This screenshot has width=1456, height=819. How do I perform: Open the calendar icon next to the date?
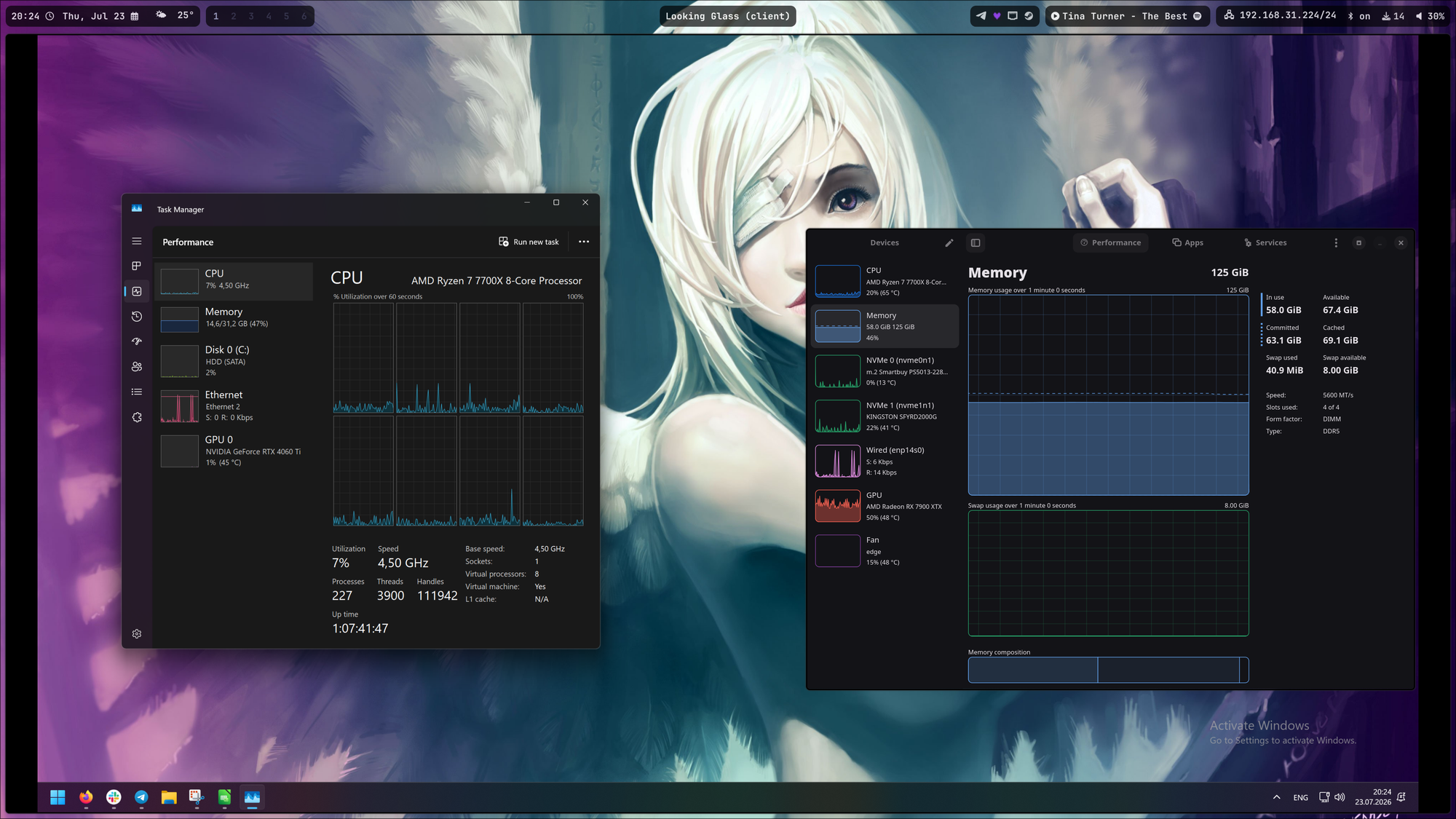[135, 16]
